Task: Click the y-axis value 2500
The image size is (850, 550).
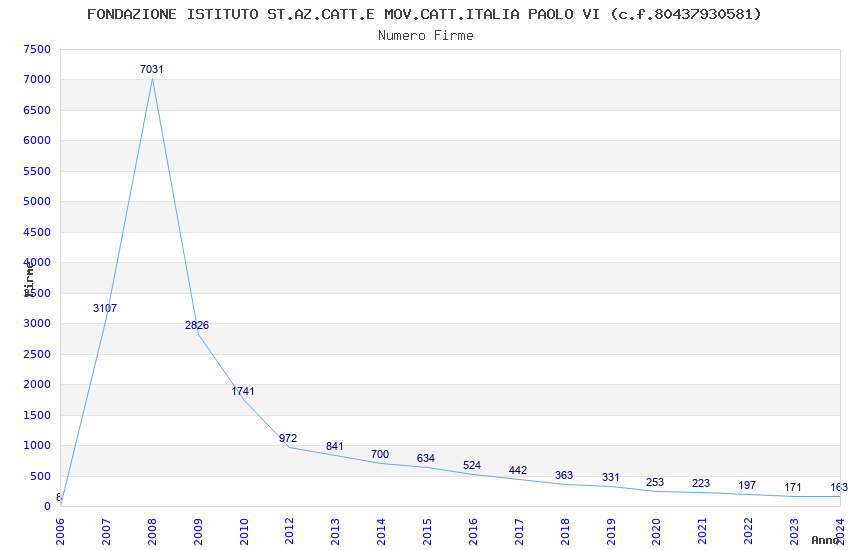Action: [37, 354]
